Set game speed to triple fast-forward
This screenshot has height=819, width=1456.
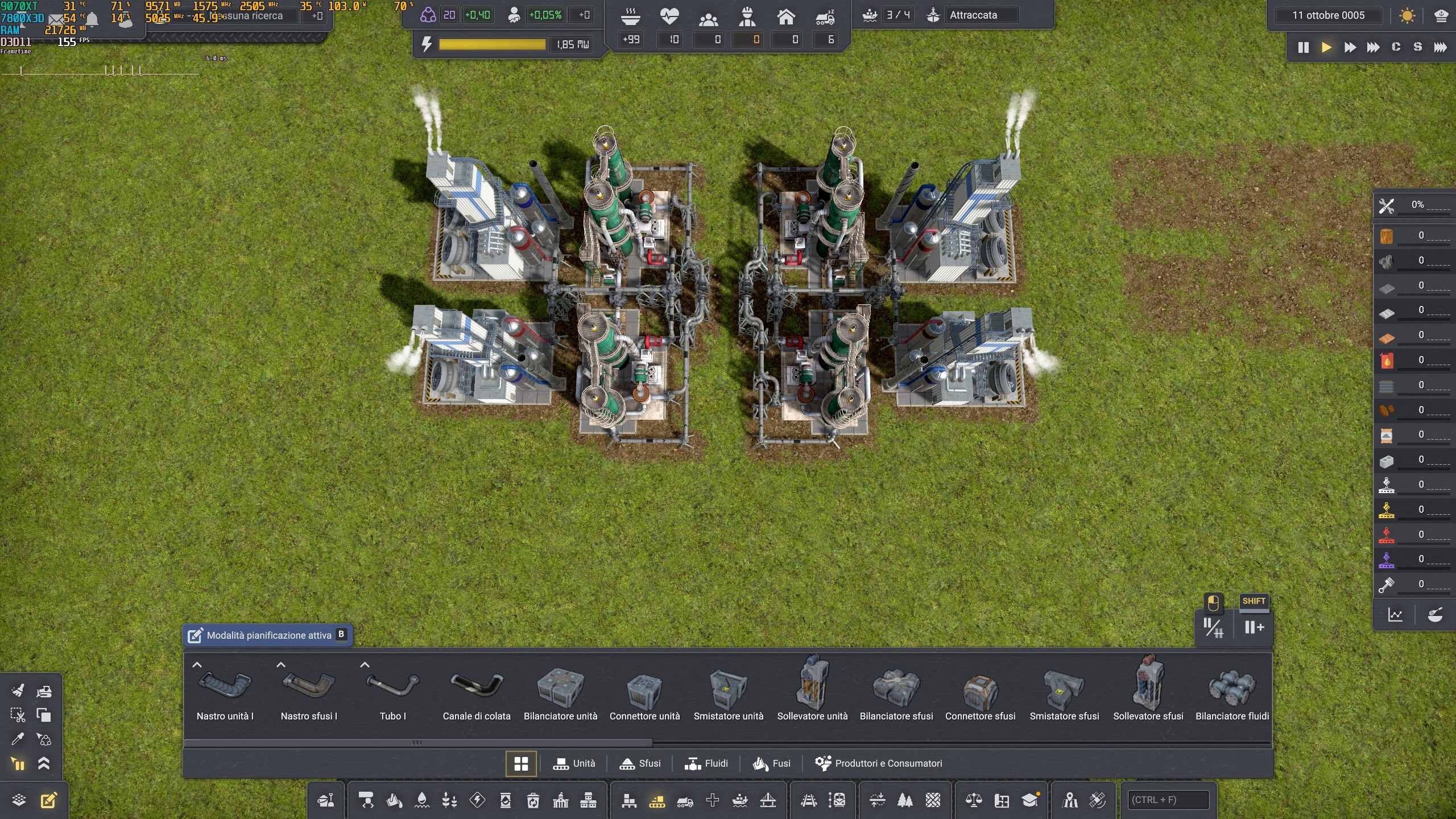click(x=1373, y=47)
